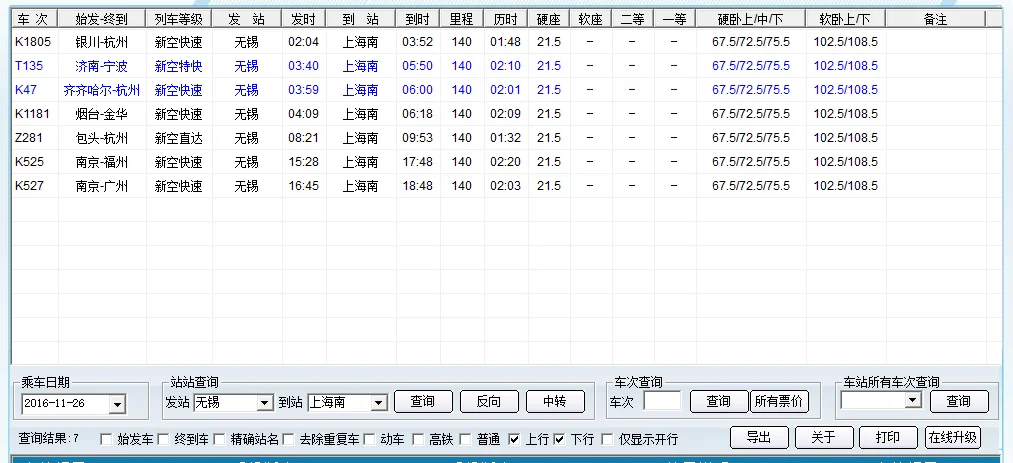Click departure time 15:28 cell
Image resolution: width=1013 pixels, height=463 pixels.
click(x=304, y=161)
